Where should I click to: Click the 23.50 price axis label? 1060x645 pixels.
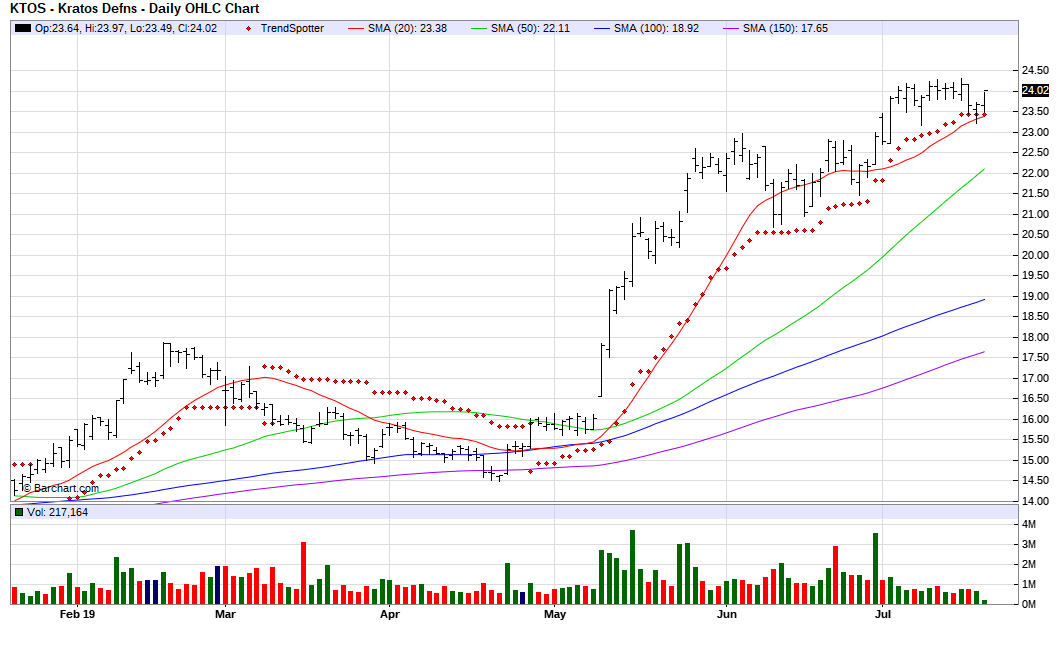(1035, 112)
